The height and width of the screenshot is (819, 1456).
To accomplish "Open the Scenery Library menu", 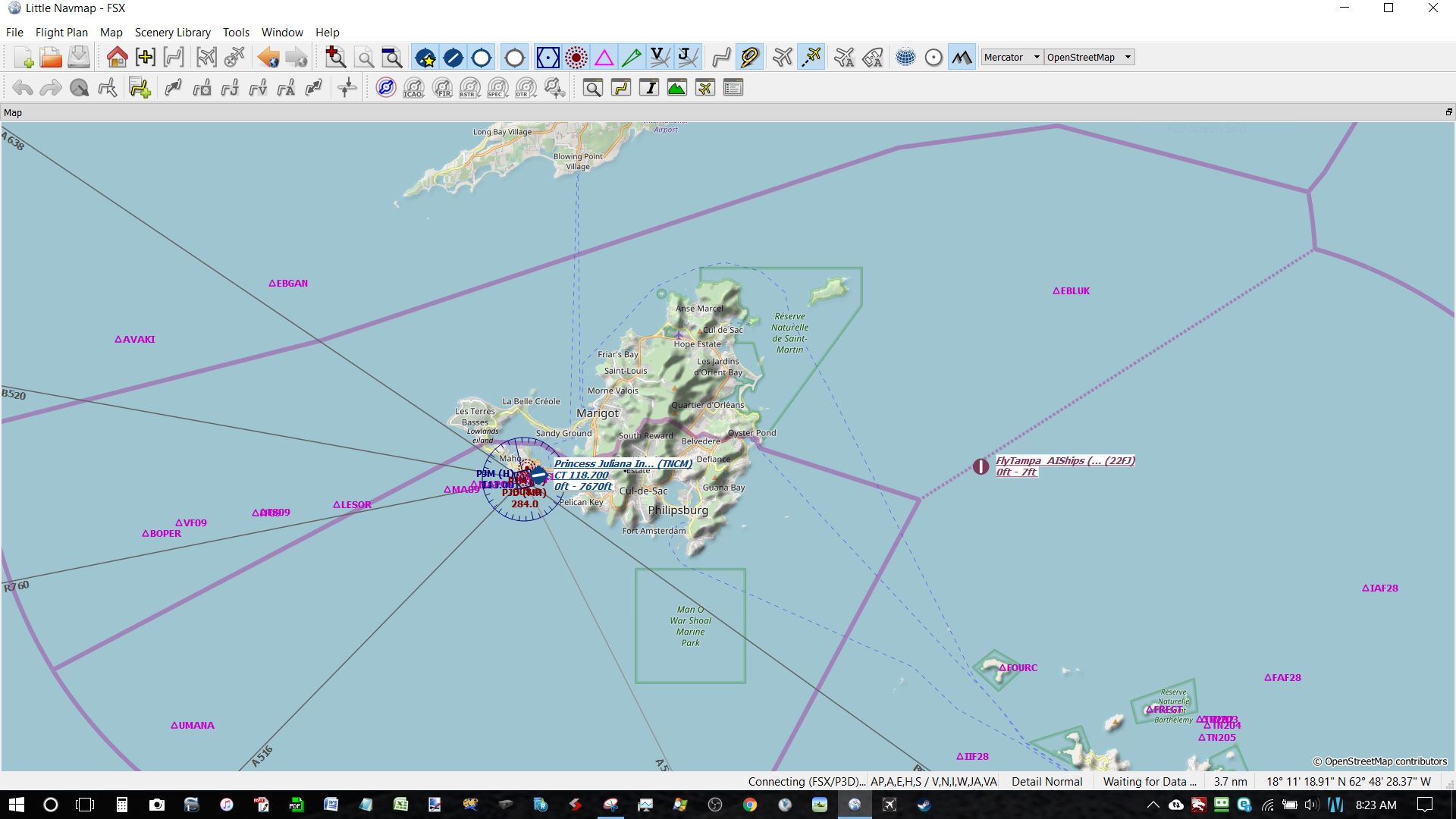I will point(172,33).
